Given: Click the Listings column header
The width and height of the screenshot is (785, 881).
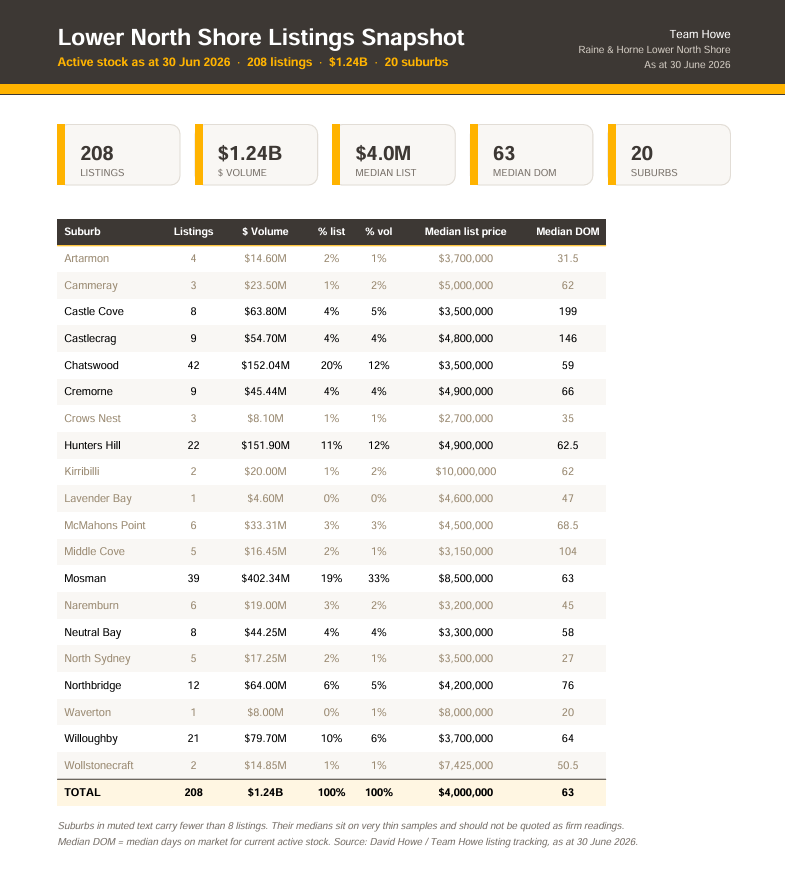Looking at the screenshot, I should pos(193,231).
